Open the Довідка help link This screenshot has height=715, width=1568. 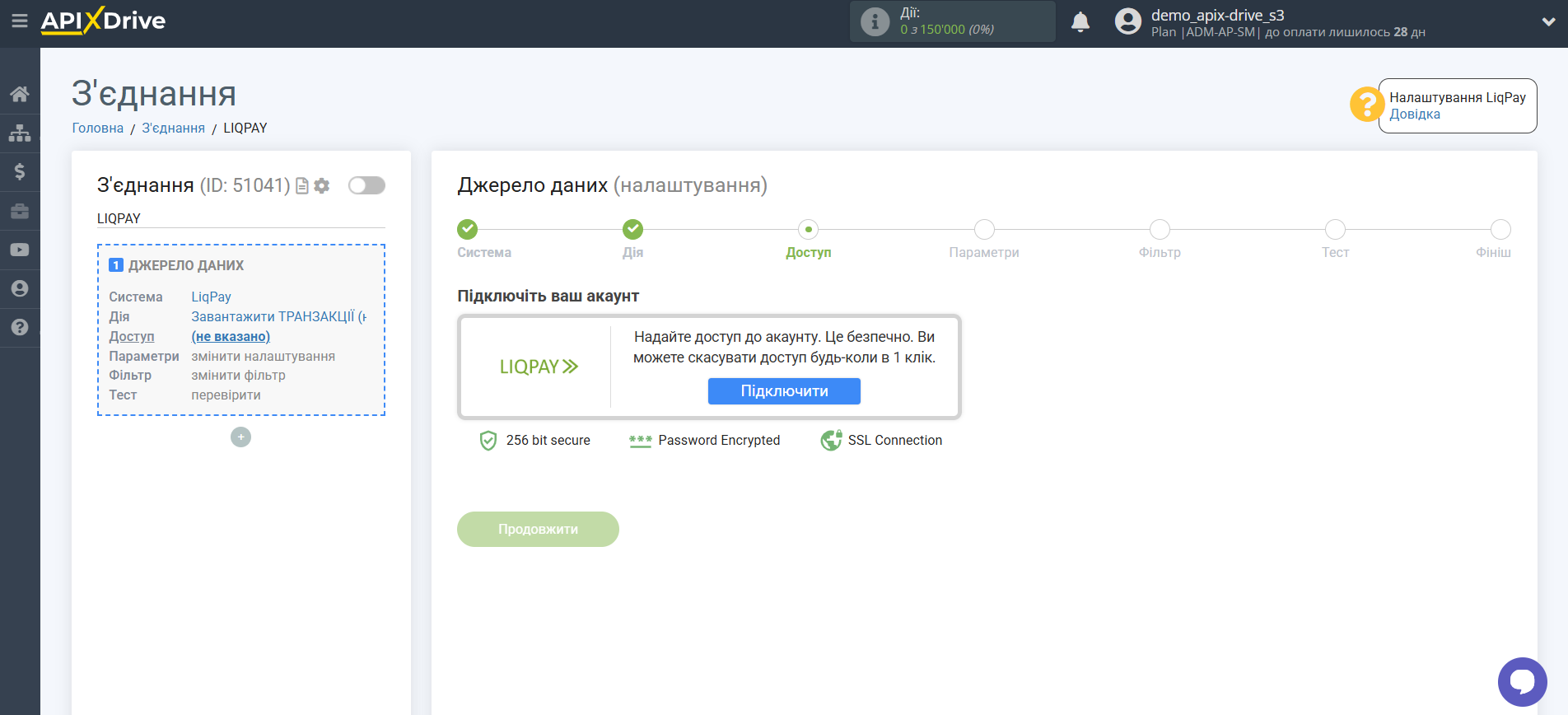pos(1414,114)
